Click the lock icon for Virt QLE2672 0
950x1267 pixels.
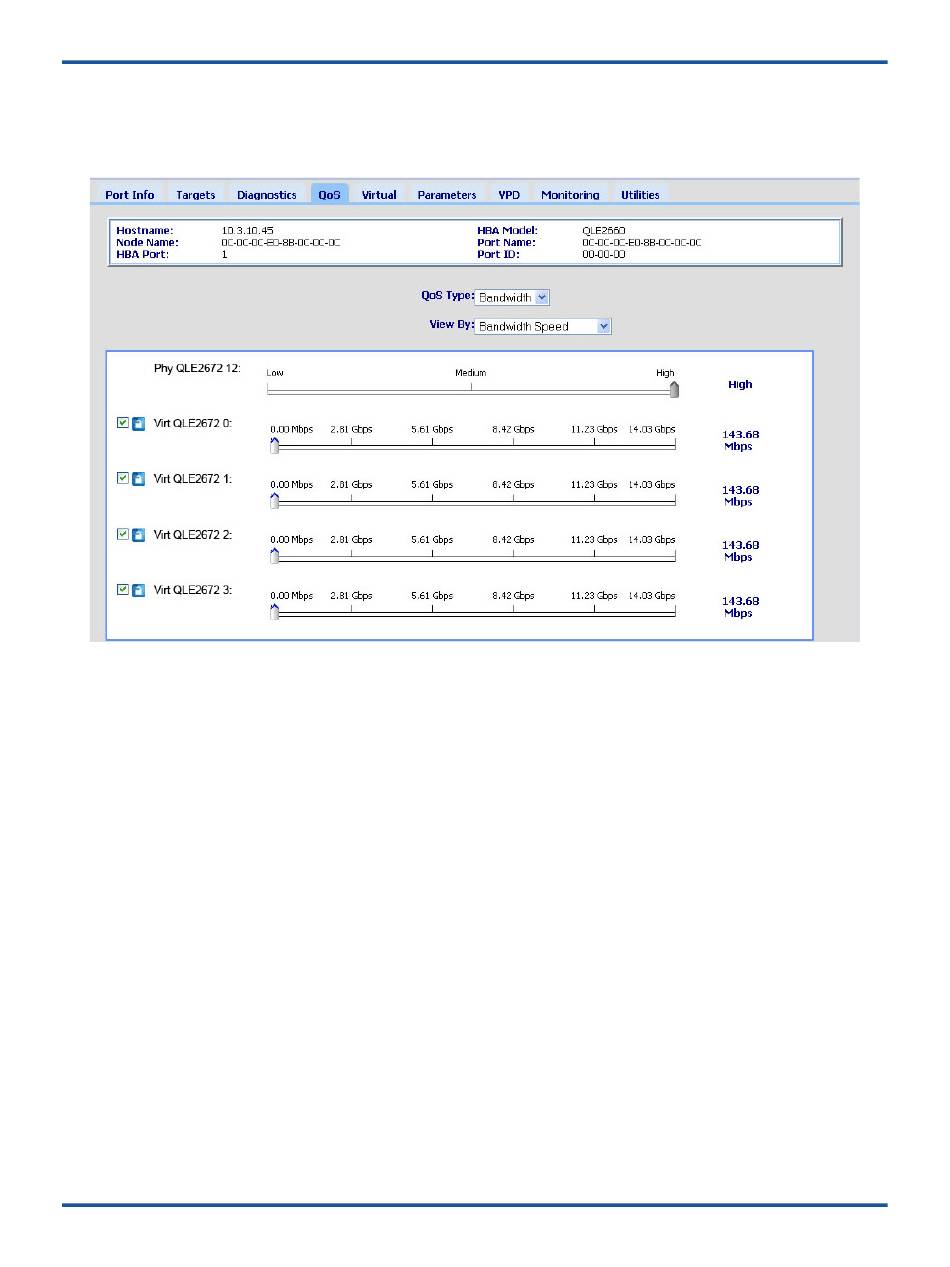point(139,424)
